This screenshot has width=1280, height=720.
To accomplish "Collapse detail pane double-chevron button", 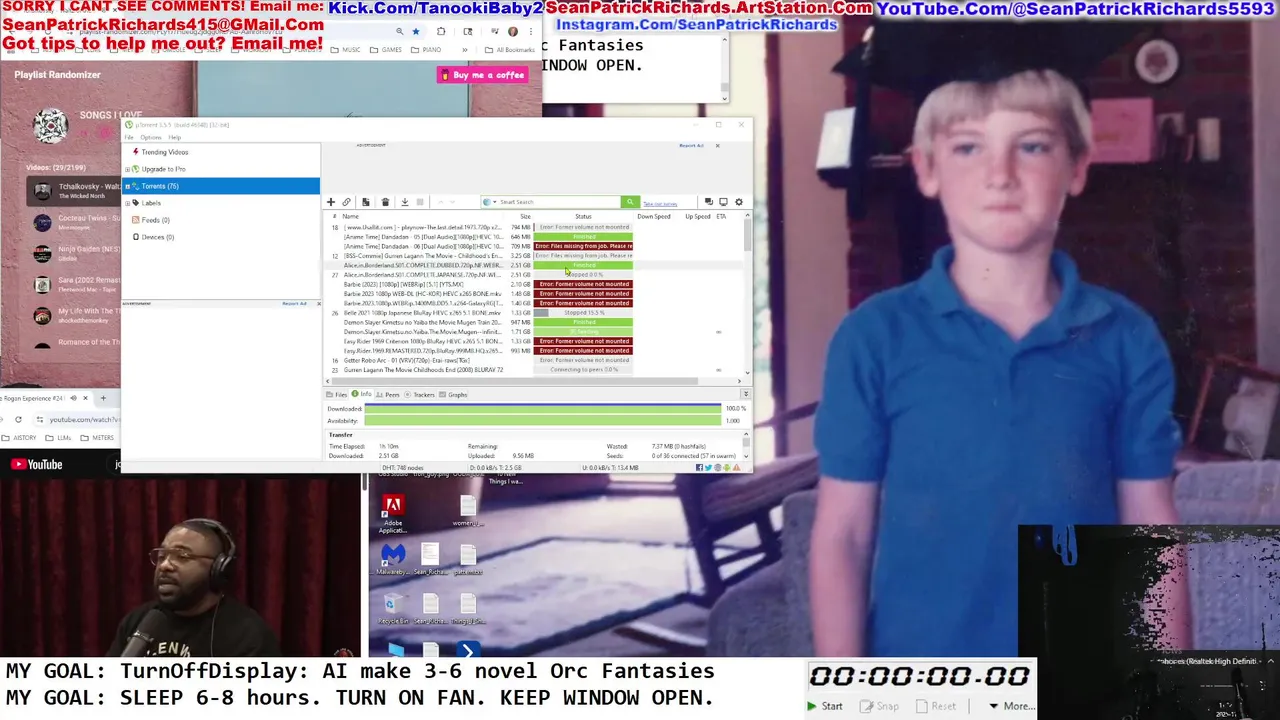I will (x=745, y=394).
